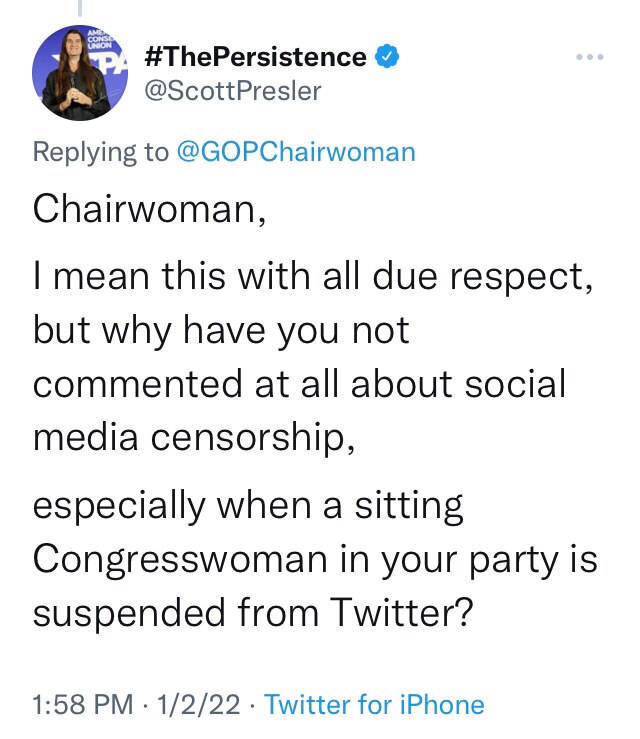
Task: Click the 1:58 PM timestamp
Action: pyautogui.click(x=83, y=704)
